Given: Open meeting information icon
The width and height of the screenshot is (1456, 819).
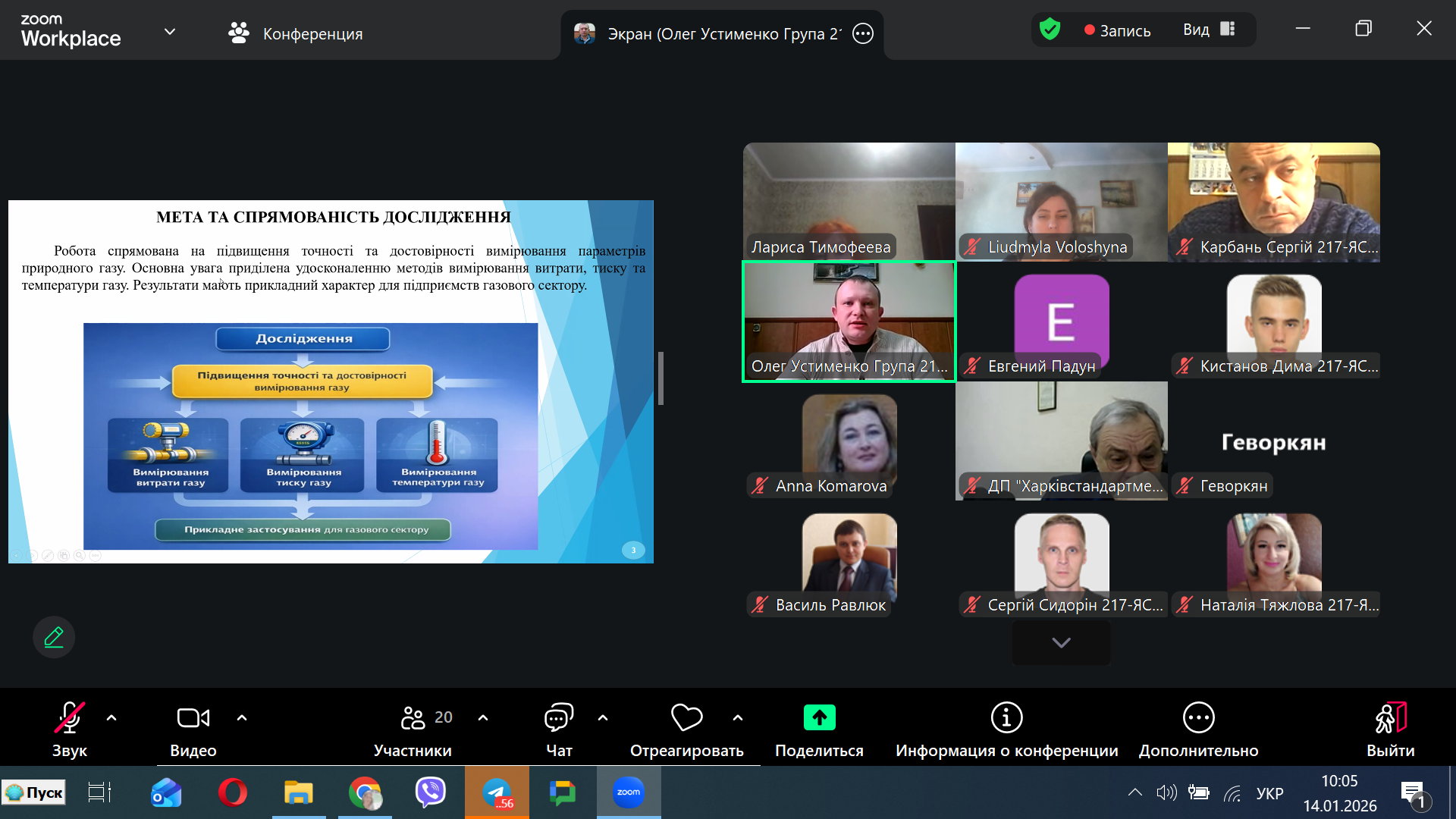Looking at the screenshot, I should pos(1006,717).
